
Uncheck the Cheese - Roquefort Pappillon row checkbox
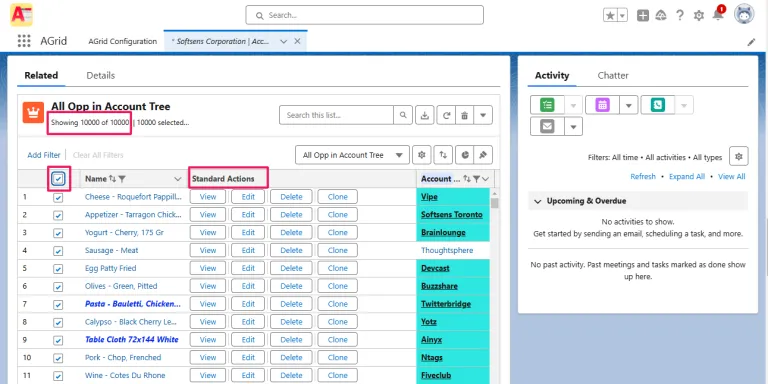point(58,197)
